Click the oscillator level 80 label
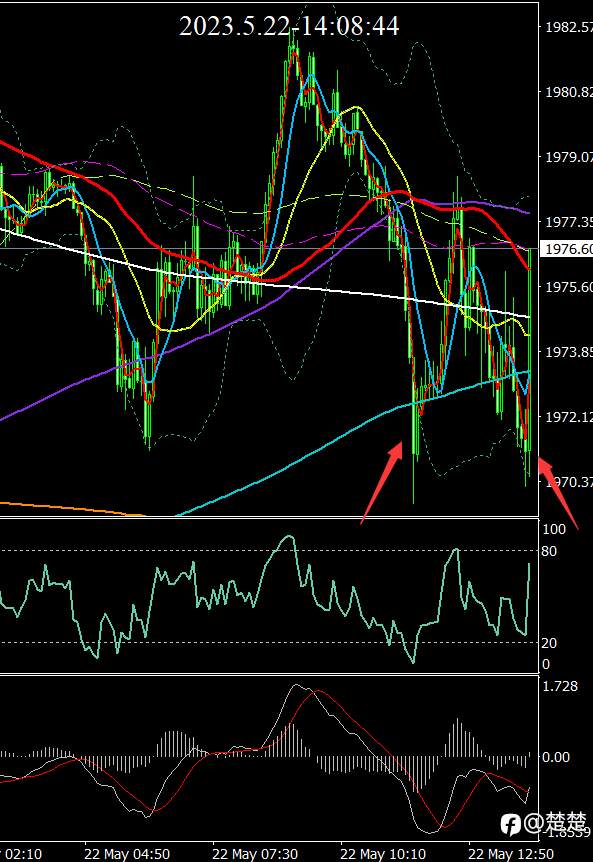 tap(549, 551)
